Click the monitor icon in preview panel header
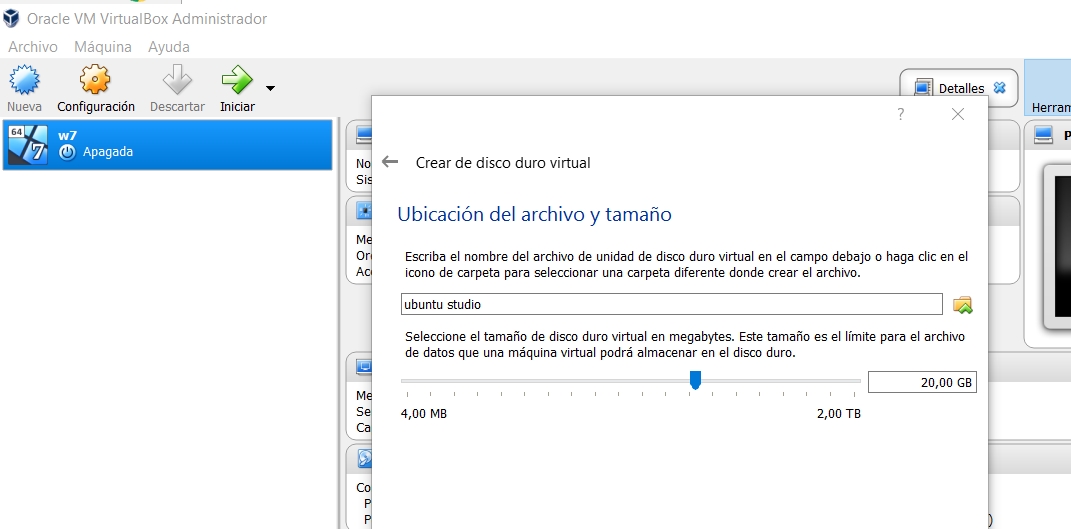The width and height of the screenshot is (1071, 529). [x=1044, y=135]
